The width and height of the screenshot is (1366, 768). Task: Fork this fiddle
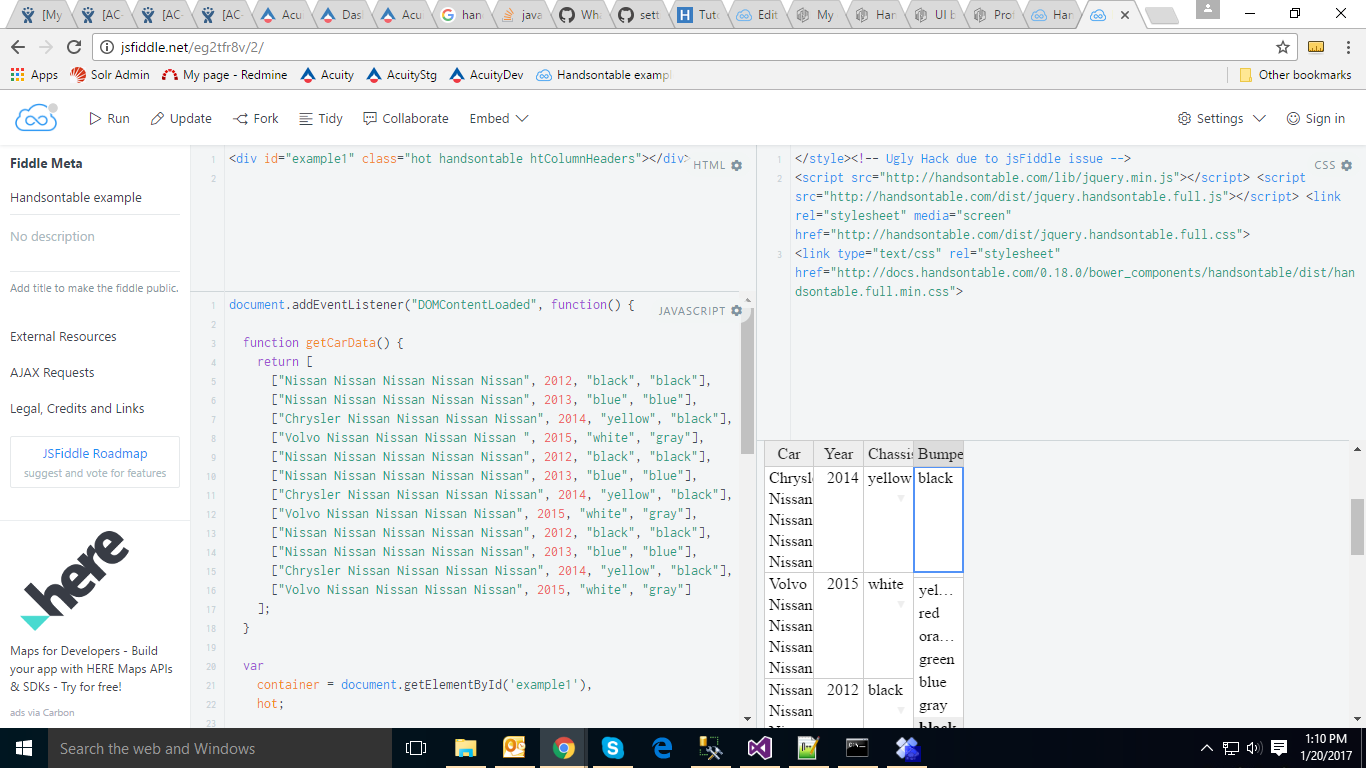[256, 118]
